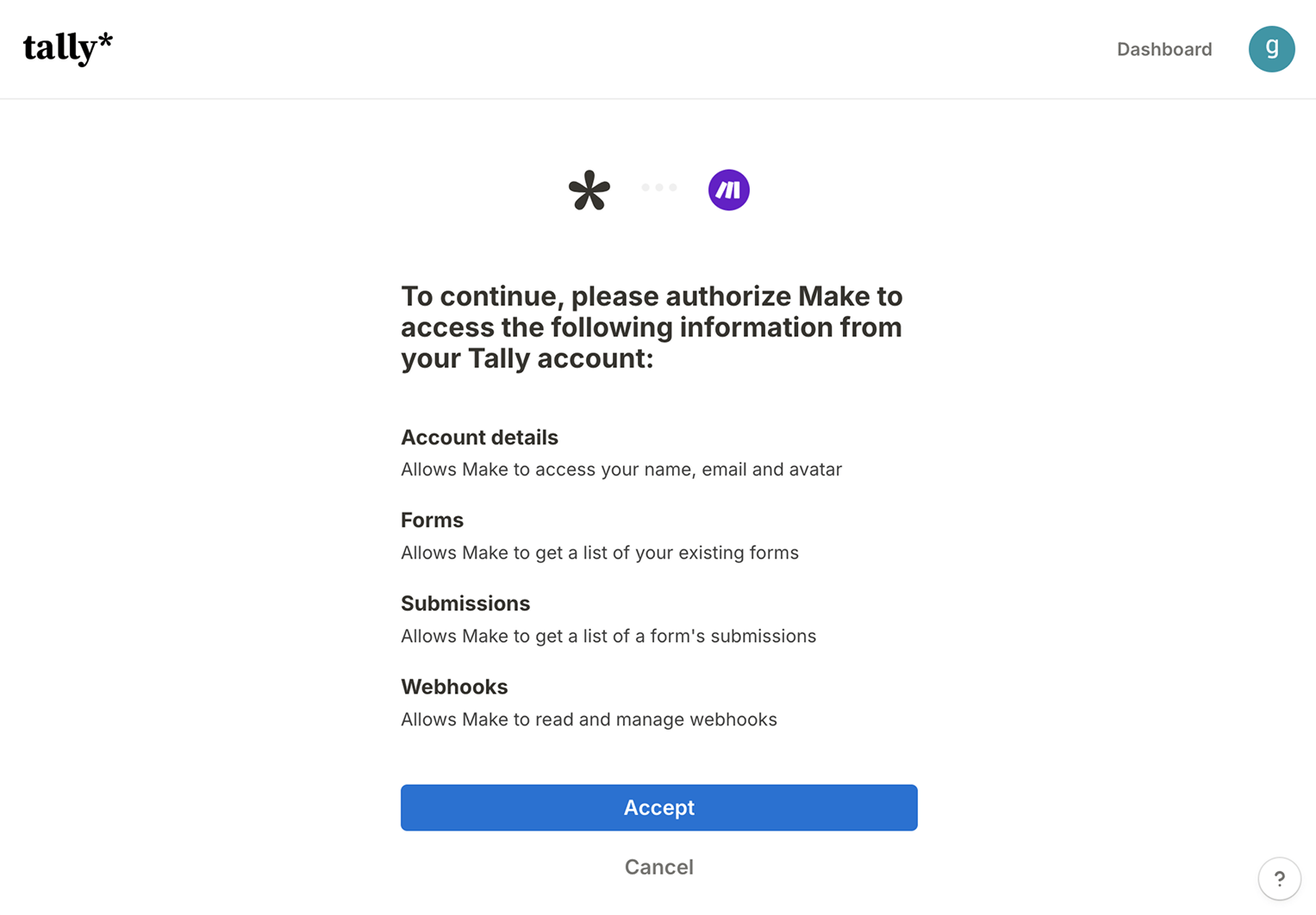Click the help question mark icon
1316x915 pixels.
[1279, 879]
